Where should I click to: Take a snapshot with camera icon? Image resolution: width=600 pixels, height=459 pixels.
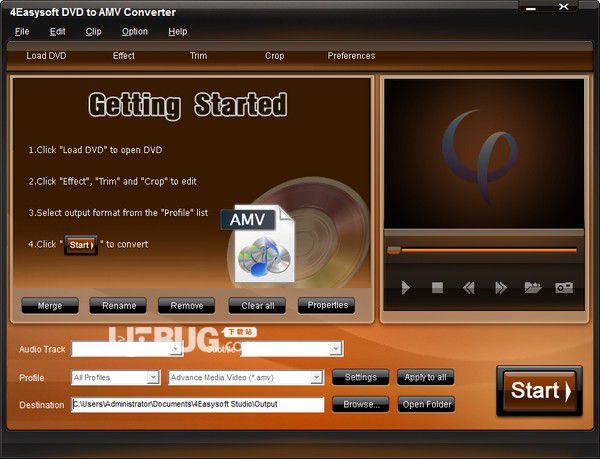[564, 288]
